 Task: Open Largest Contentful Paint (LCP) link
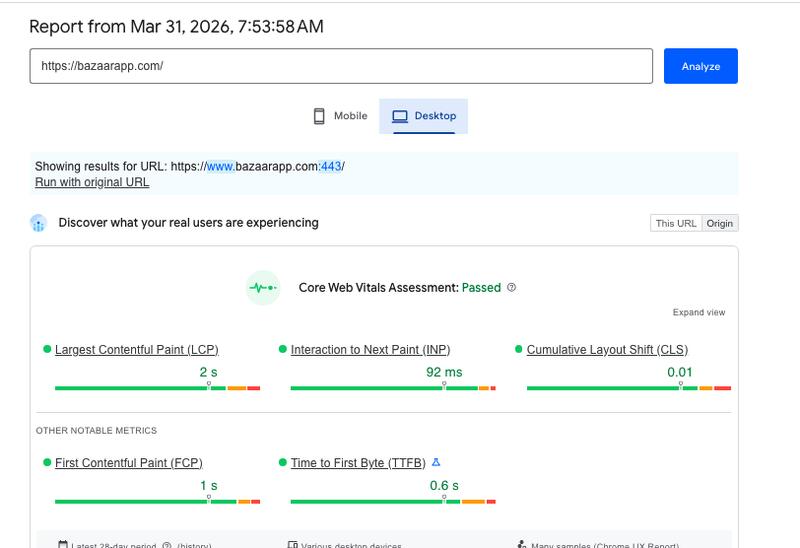(x=137, y=350)
